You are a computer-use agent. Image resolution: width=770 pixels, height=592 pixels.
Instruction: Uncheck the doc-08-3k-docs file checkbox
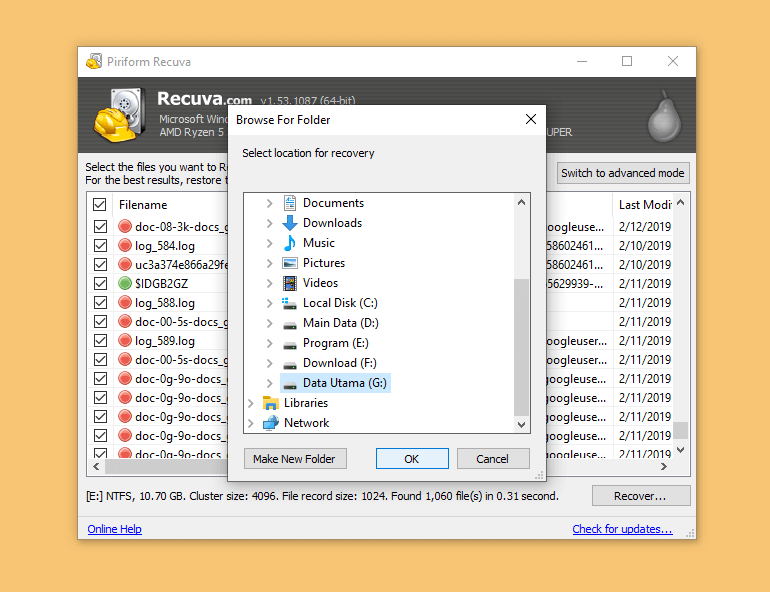pyautogui.click(x=100, y=226)
